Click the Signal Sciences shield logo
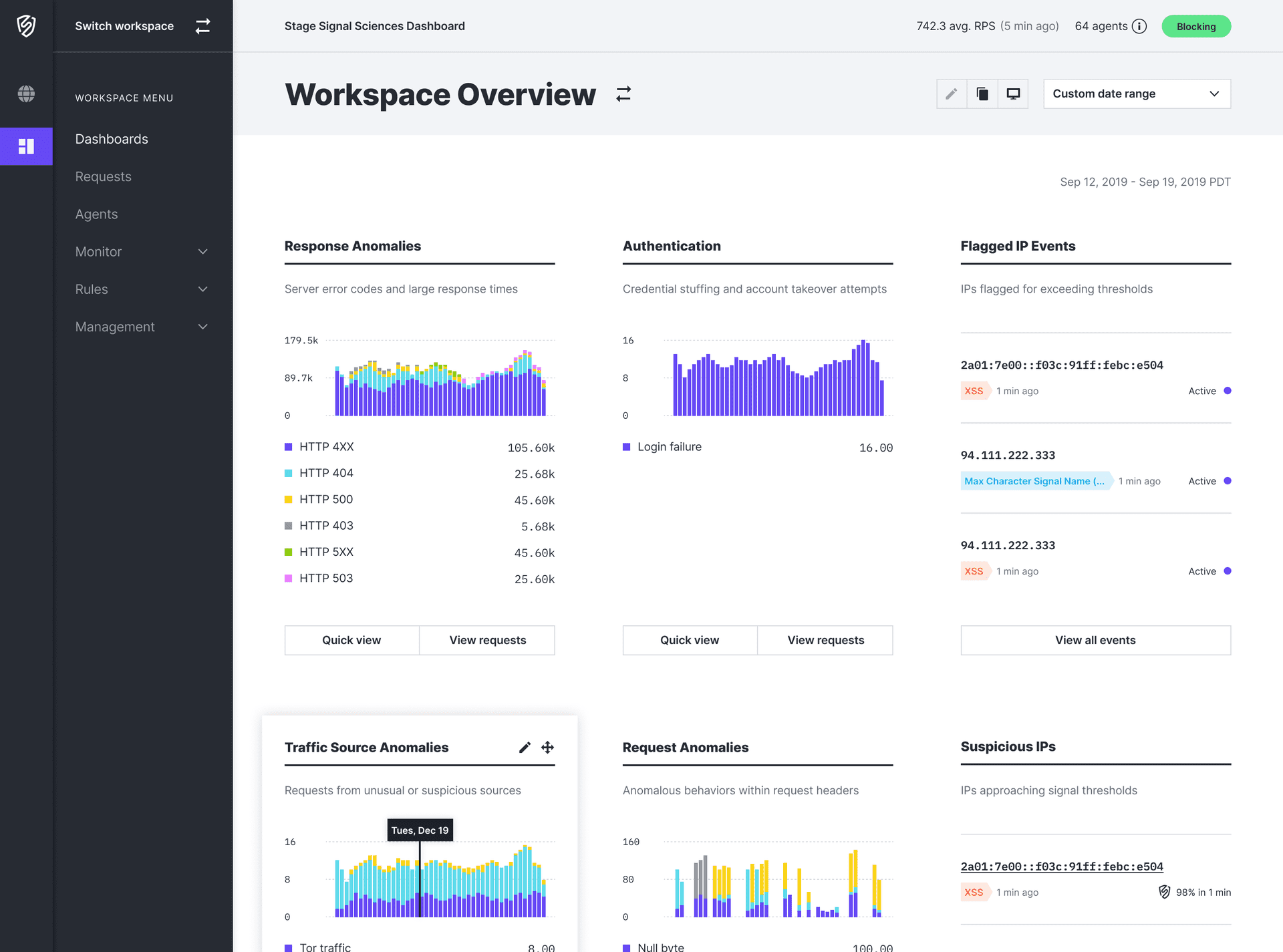1283x952 pixels. pos(26,26)
